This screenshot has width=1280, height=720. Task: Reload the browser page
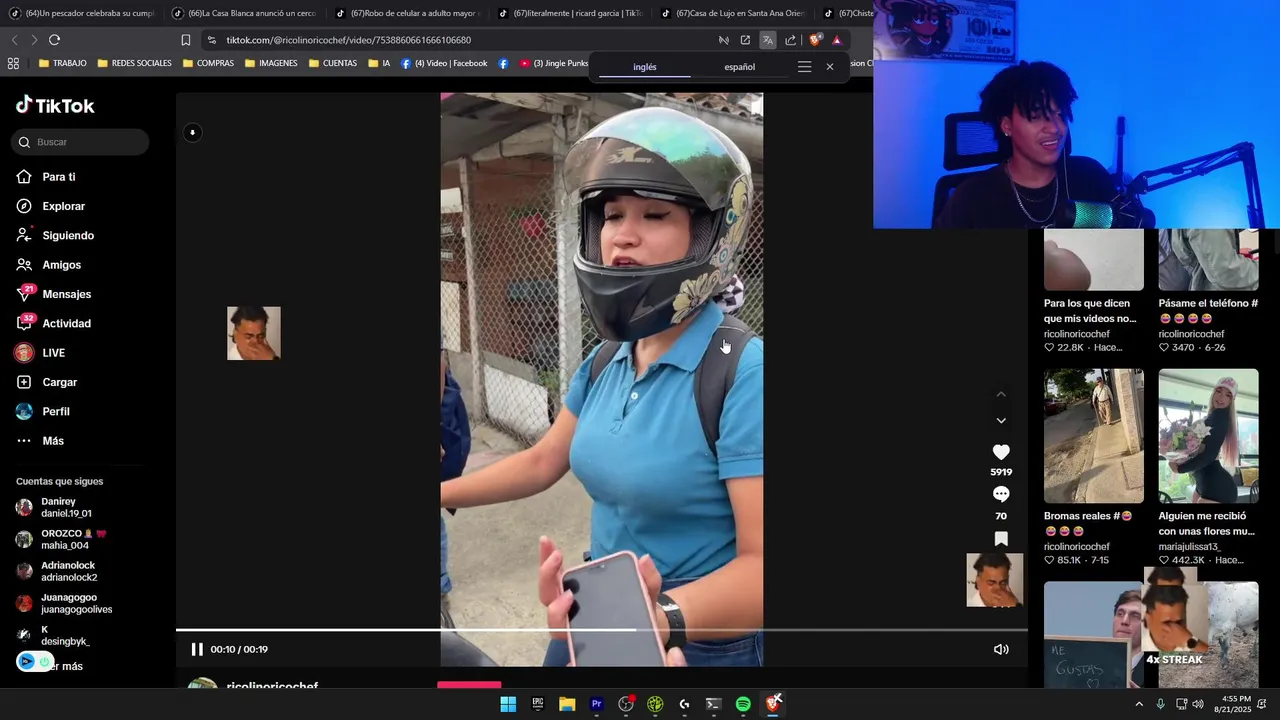point(54,40)
